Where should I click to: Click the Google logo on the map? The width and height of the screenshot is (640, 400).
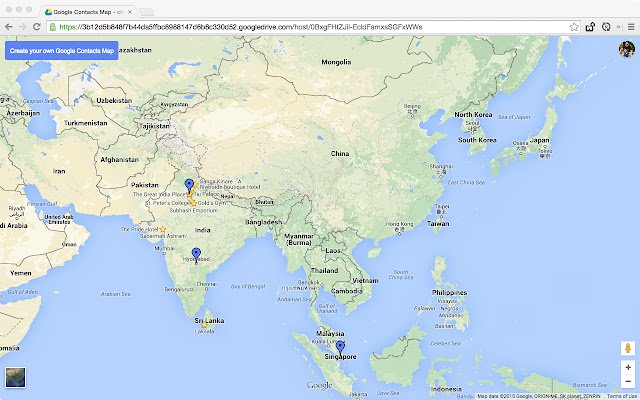tap(319, 385)
